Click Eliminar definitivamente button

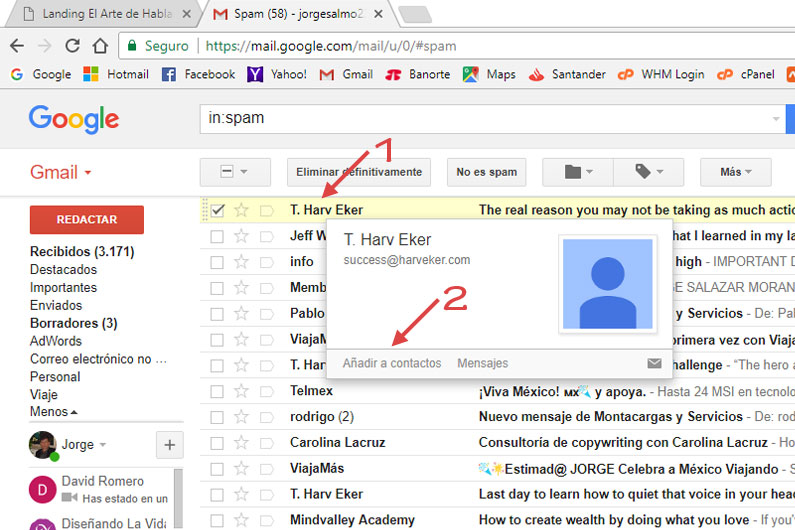[x=359, y=172]
